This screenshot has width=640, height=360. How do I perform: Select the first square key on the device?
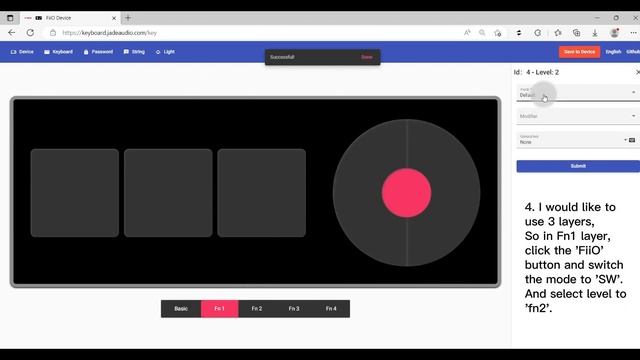[75, 193]
